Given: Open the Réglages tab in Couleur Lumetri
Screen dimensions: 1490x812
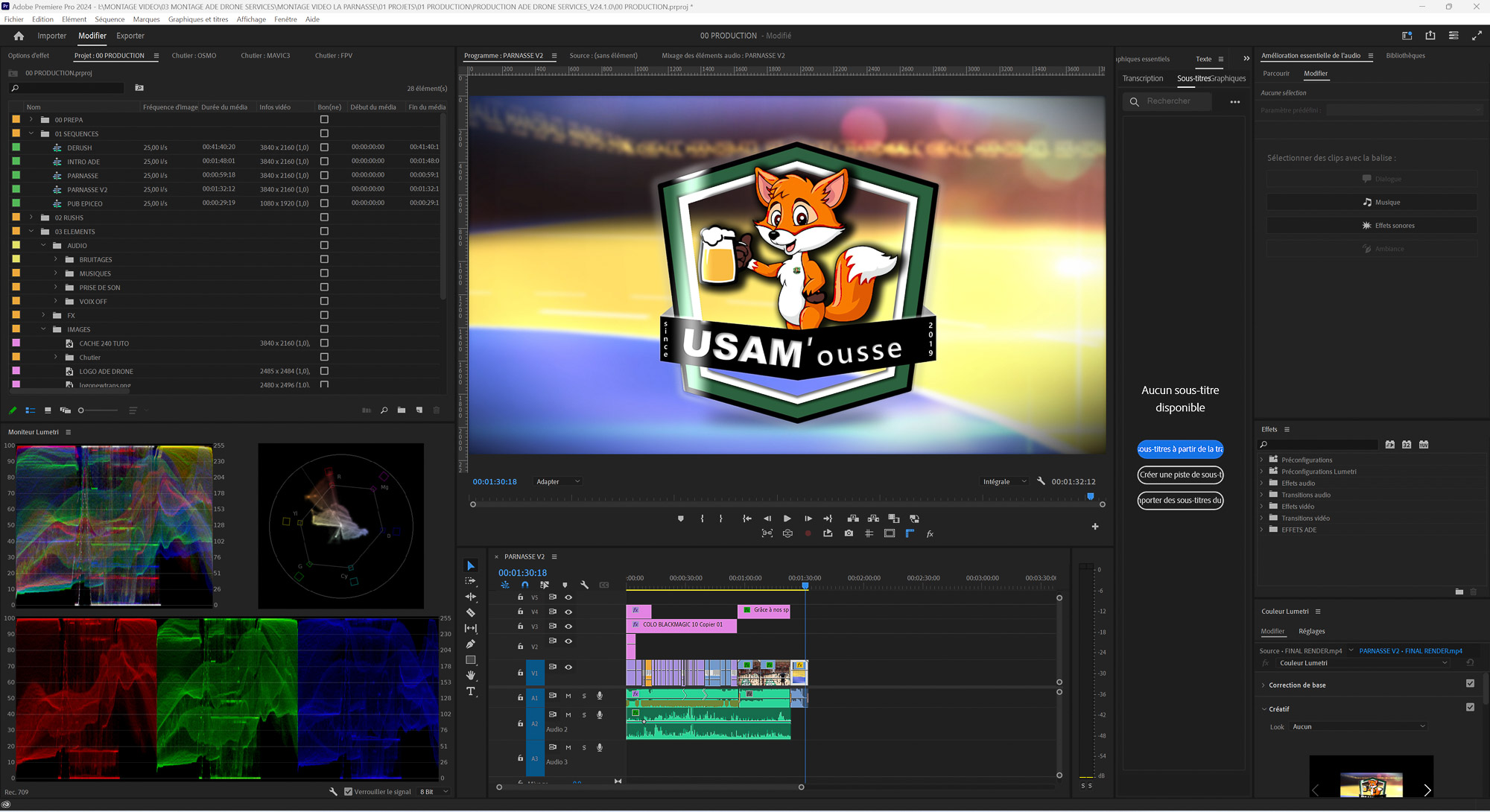Looking at the screenshot, I should pos(1311,631).
